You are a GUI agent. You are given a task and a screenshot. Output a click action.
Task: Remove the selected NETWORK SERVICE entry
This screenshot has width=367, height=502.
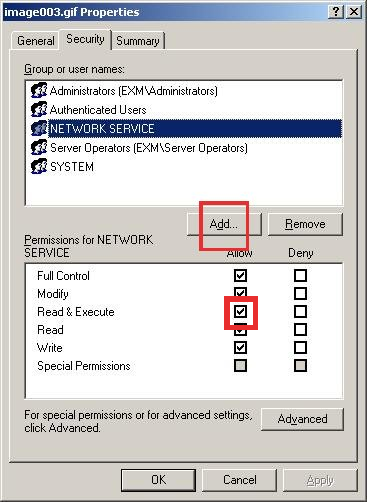pyautogui.click(x=305, y=224)
